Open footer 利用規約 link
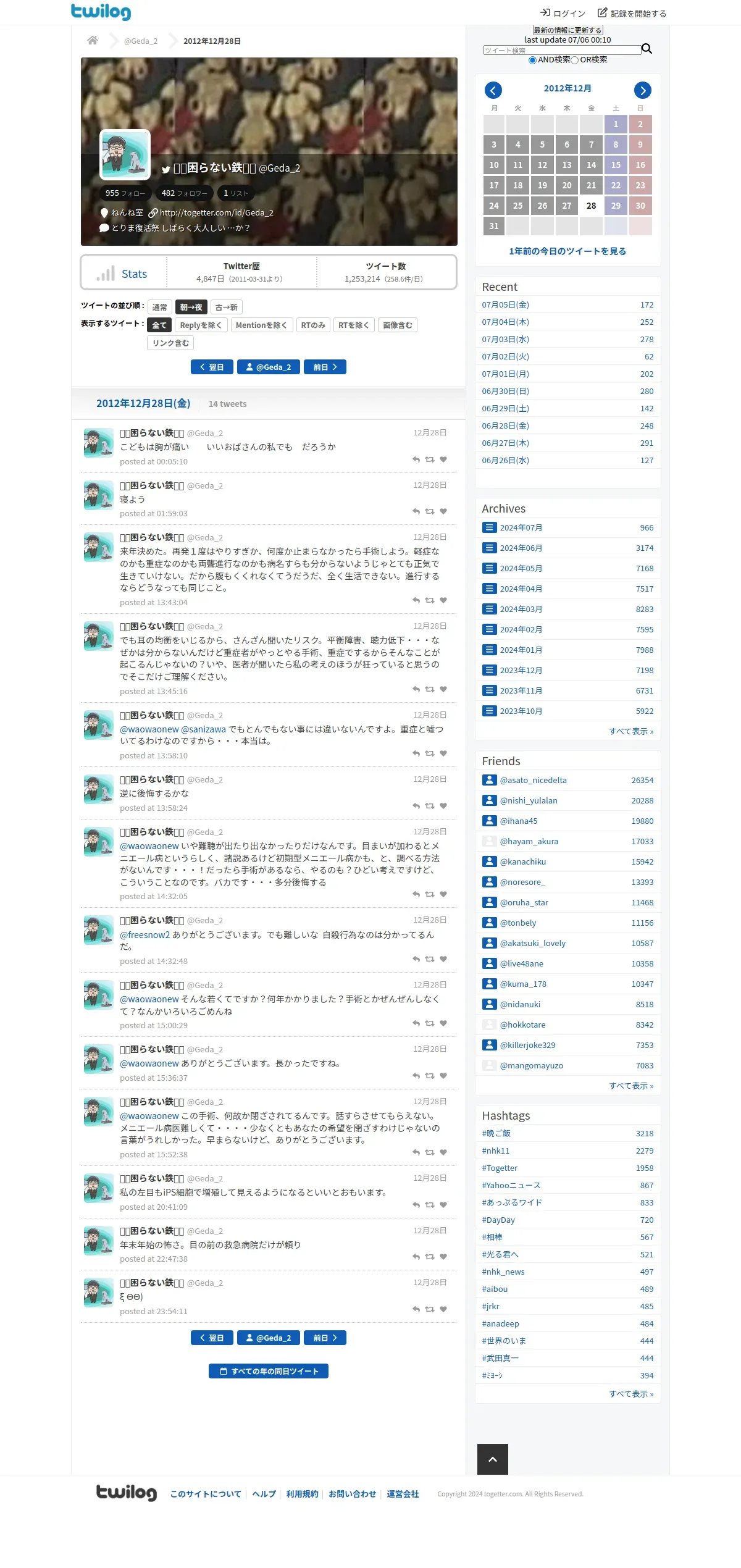741x1568 pixels. [x=302, y=1494]
